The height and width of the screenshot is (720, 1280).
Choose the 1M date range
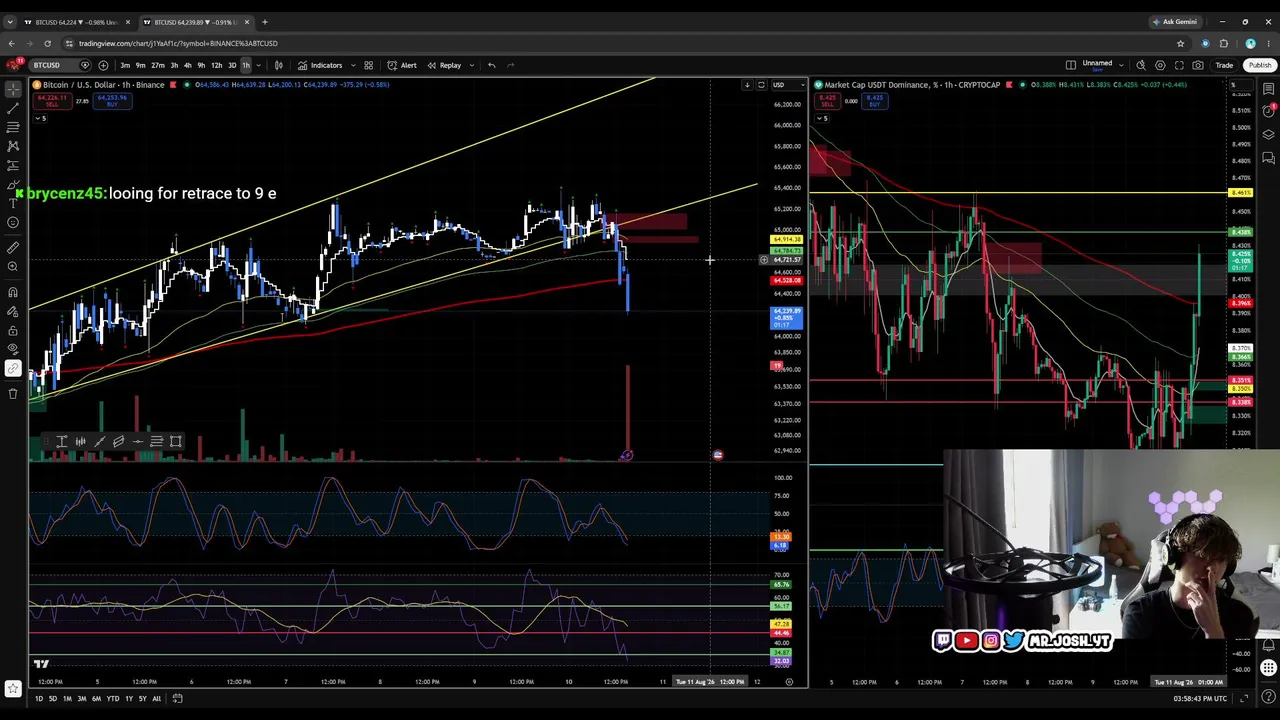pyautogui.click(x=67, y=698)
